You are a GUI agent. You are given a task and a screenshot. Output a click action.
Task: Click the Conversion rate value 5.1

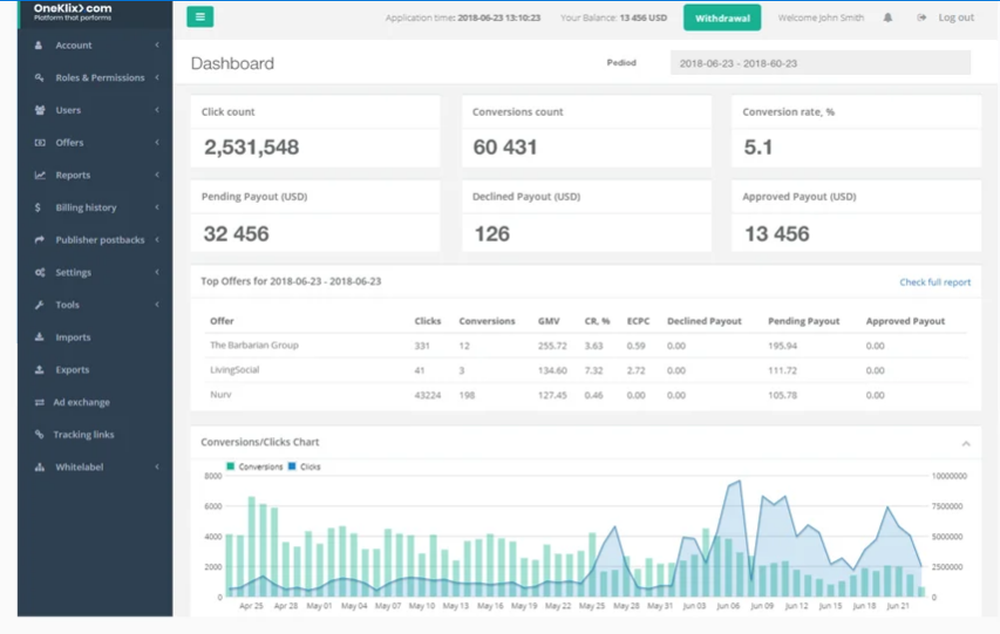click(x=758, y=147)
